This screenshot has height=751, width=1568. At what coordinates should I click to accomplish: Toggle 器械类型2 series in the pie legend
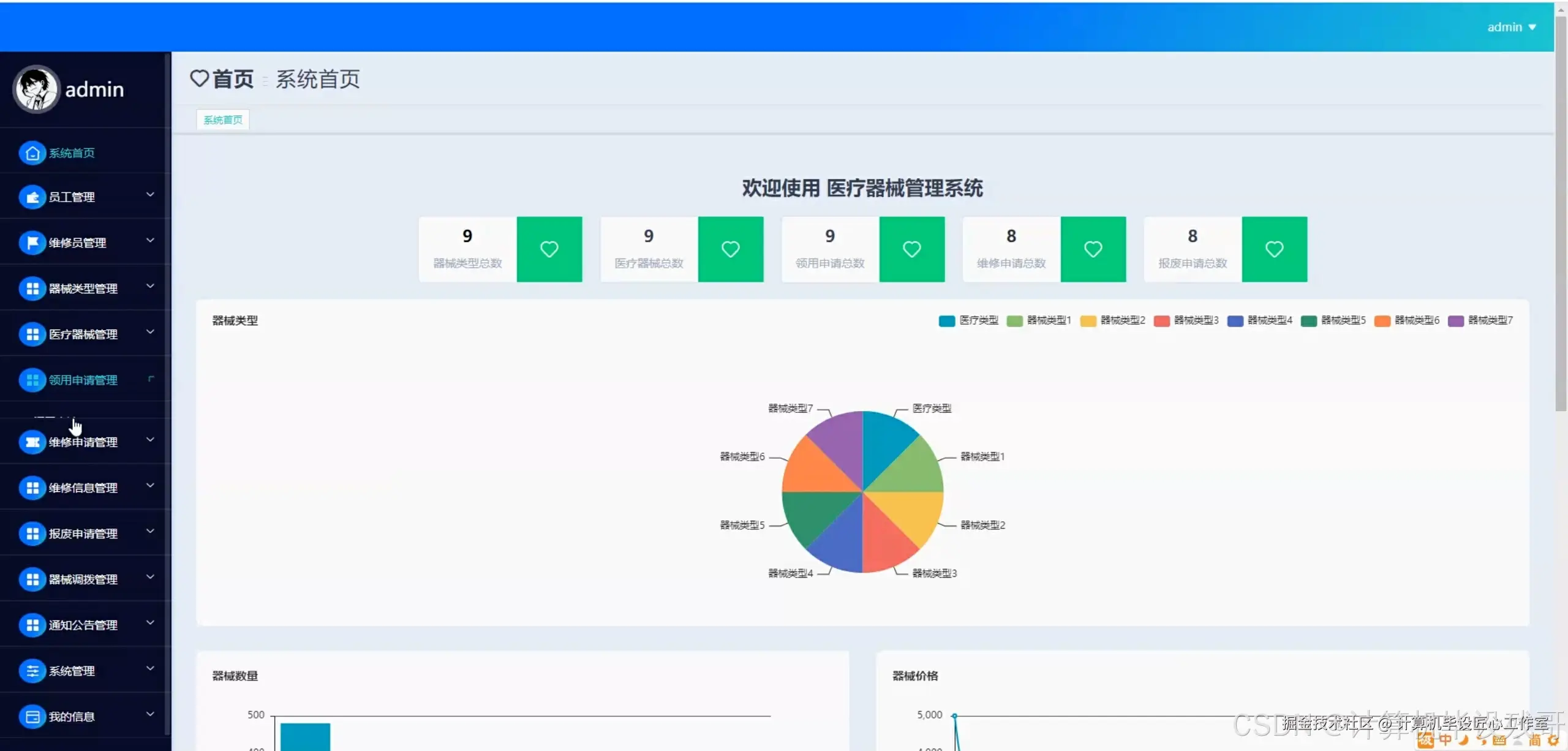tap(1113, 320)
